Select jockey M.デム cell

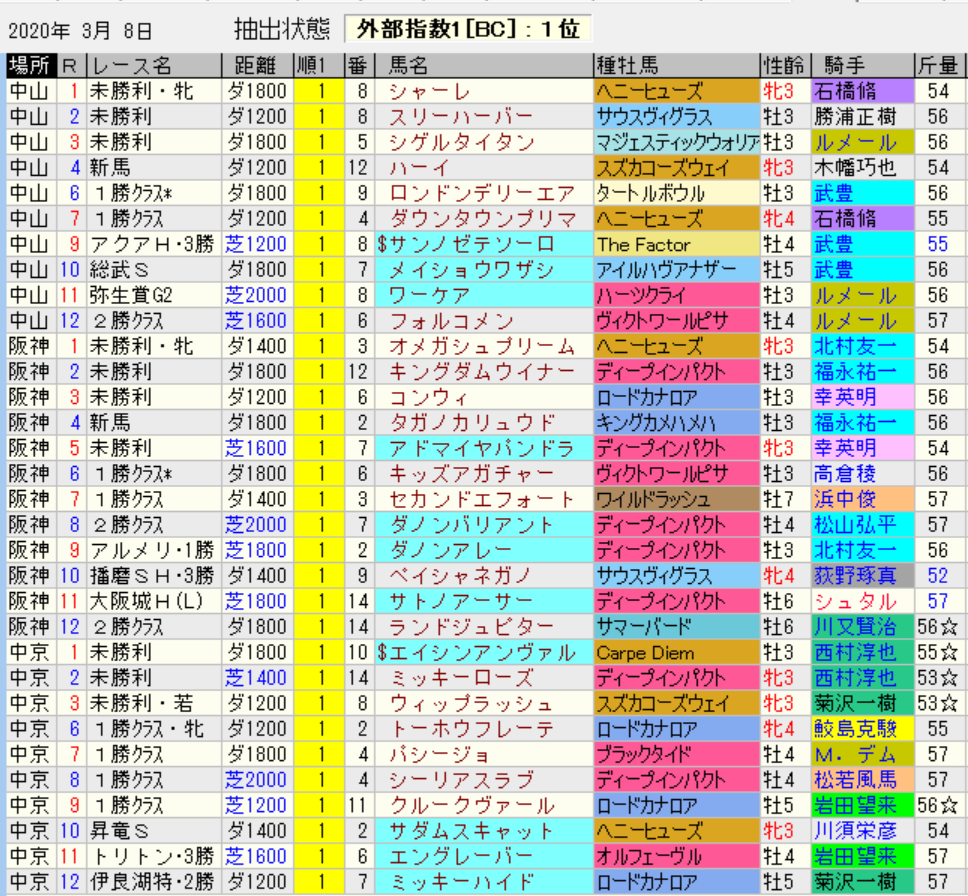[855, 755]
